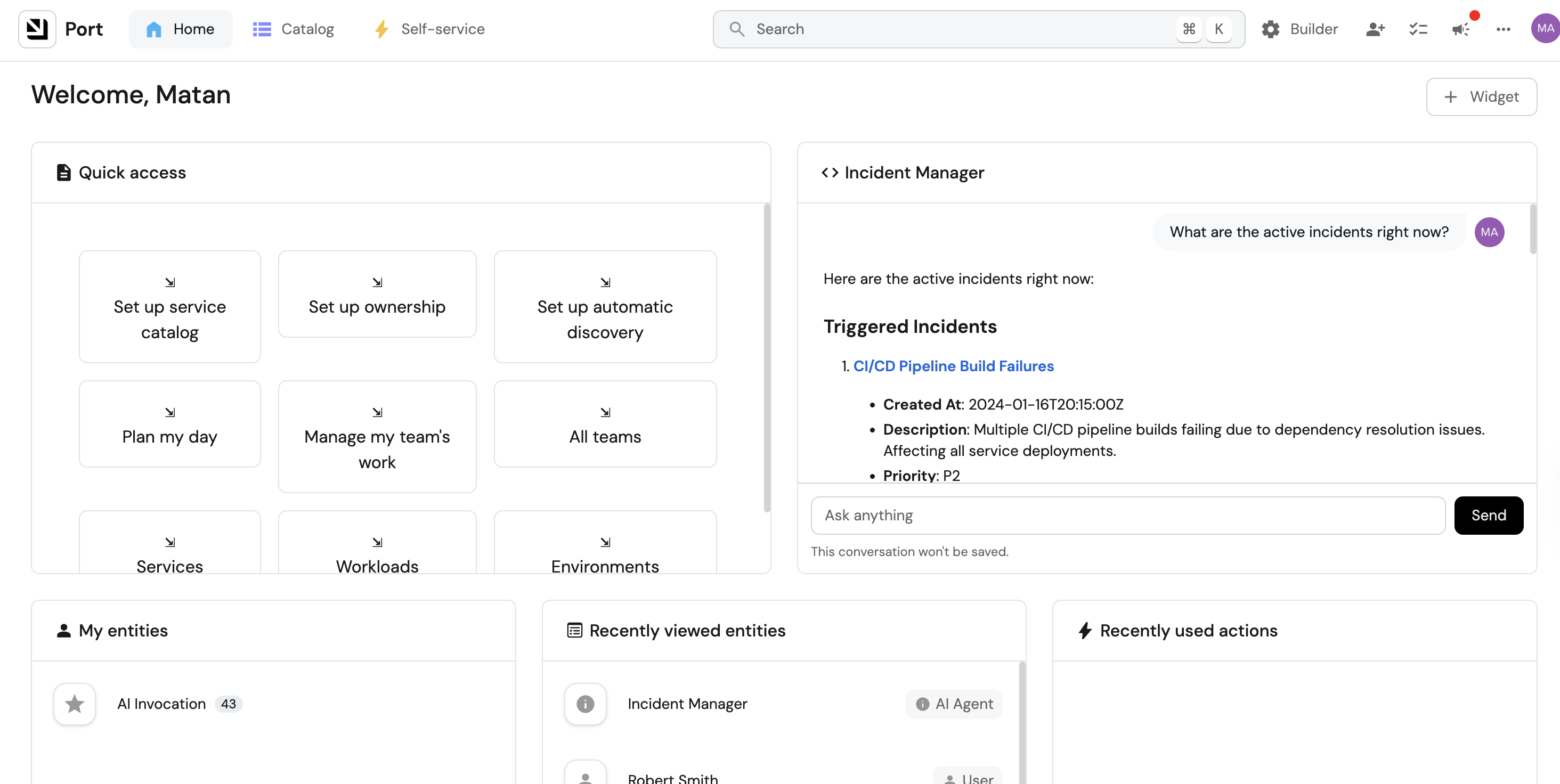Viewport: 1560px width, 784px height.
Task: Click the star icon beside AI Invocation
Action: (75, 704)
